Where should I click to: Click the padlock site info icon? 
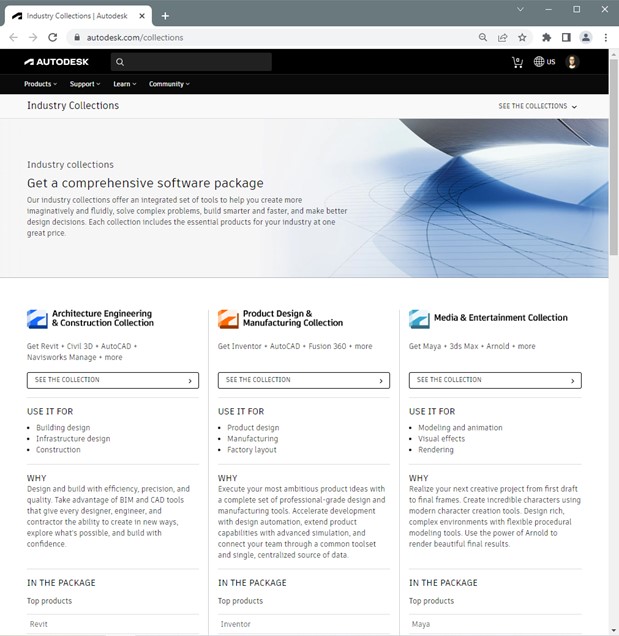point(77,37)
